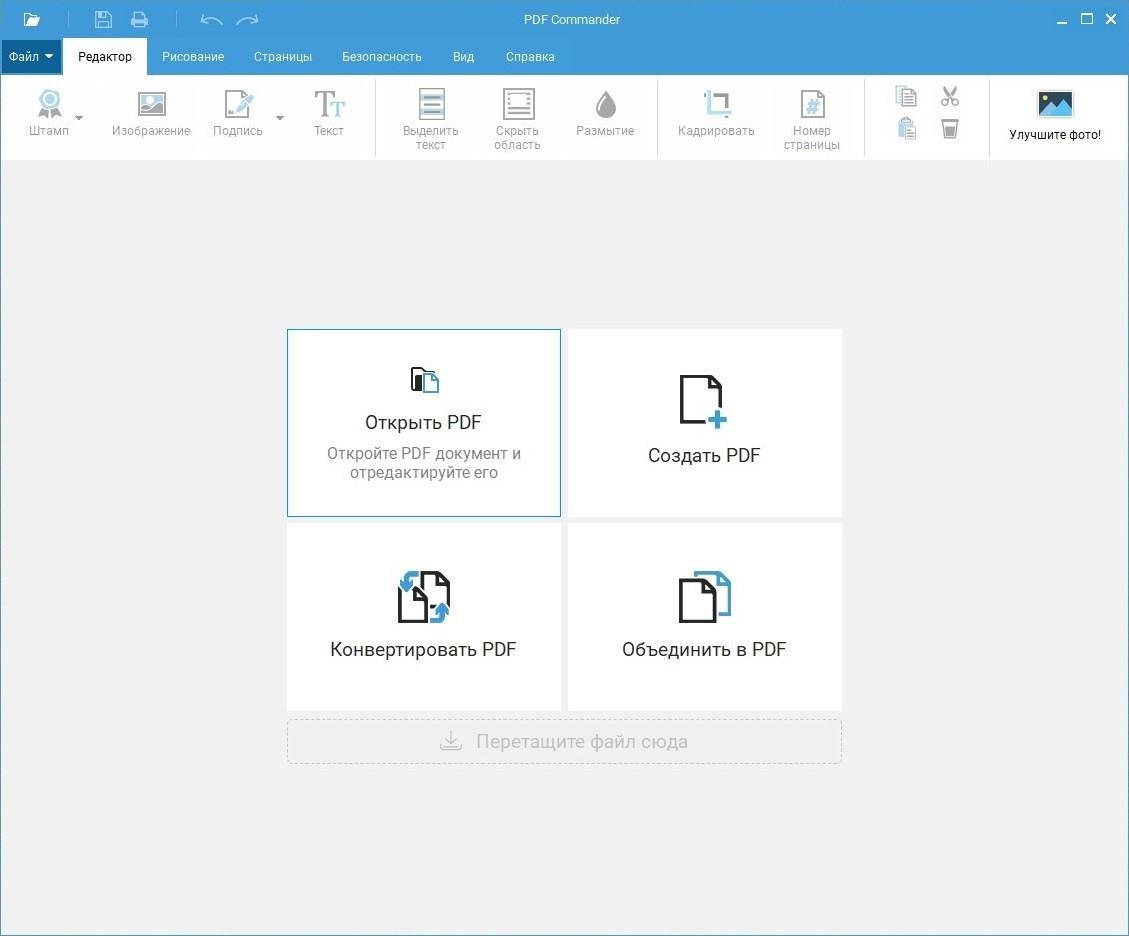Open the Файл dropdown menu
The image size is (1129, 936).
(31, 56)
